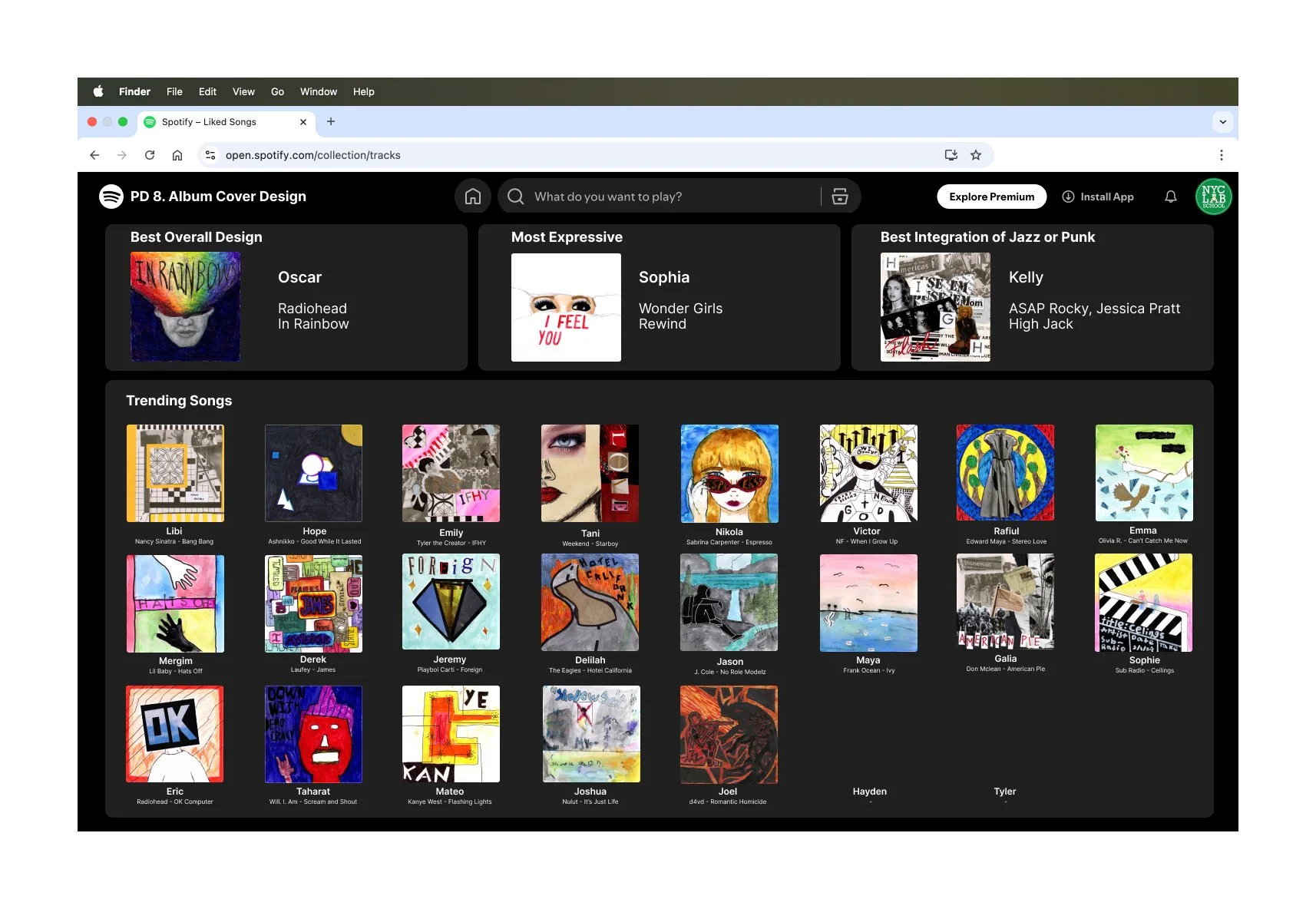Select Derek's James cover

(313, 603)
